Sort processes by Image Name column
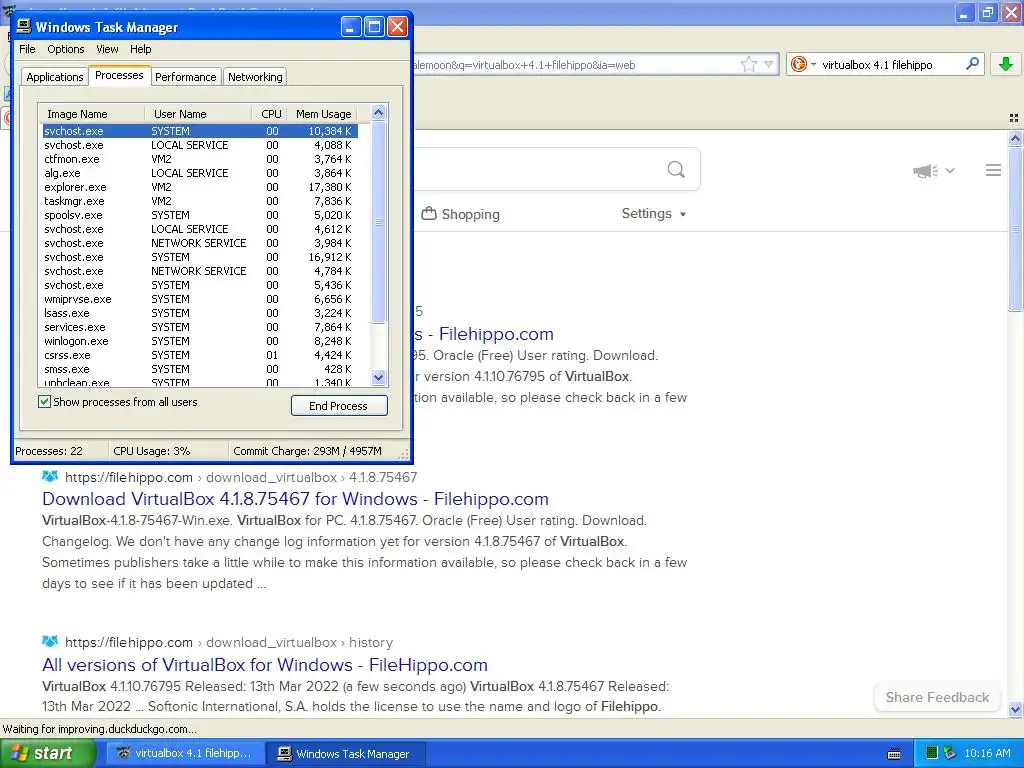This screenshot has width=1024, height=768. pos(91,114)
